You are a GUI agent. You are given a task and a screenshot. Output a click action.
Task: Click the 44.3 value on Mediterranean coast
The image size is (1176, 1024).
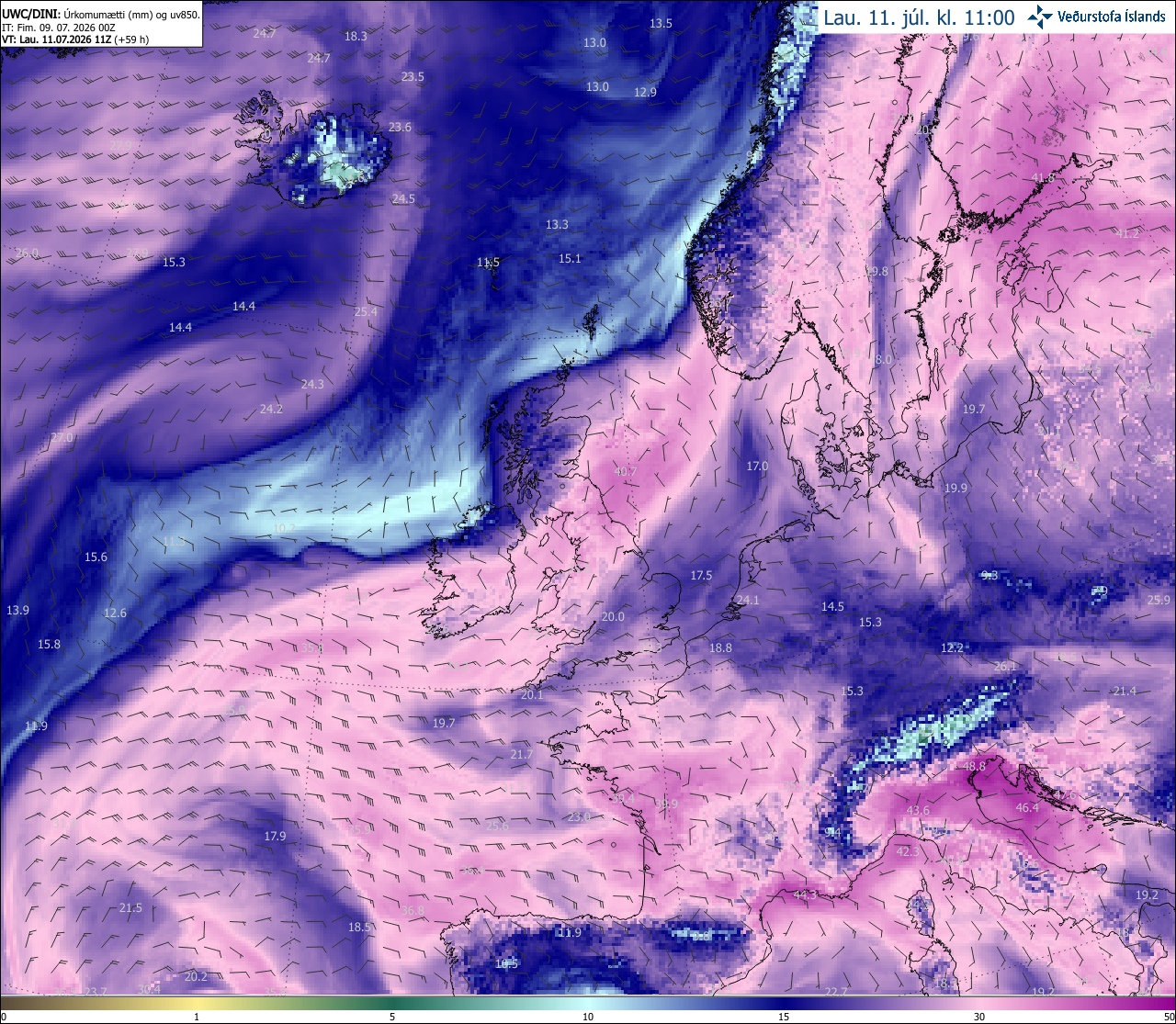coord(805,895)
